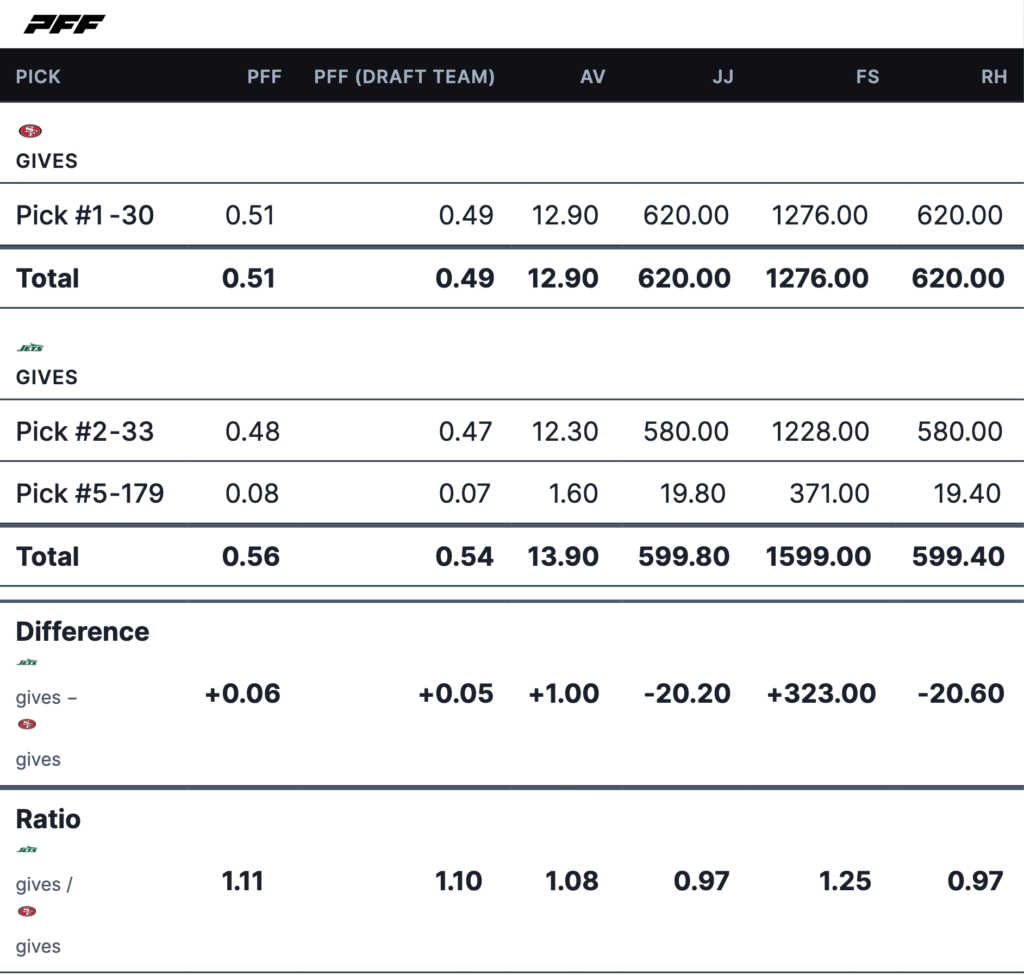The height and width of the screenshot is (975, 1024).
Task: Sort by PFF (DRAFT TEAM) column header
Action: click(x=404, y=77)
